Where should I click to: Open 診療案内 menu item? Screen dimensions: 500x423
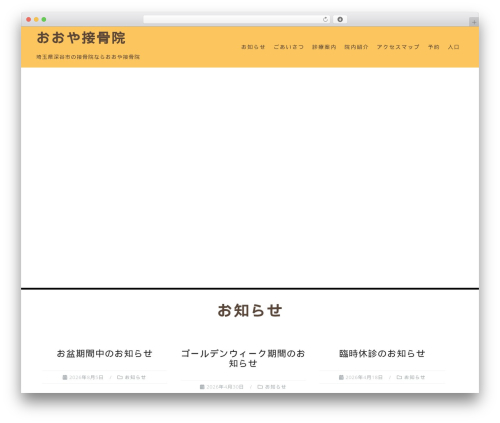coord(324,47)
